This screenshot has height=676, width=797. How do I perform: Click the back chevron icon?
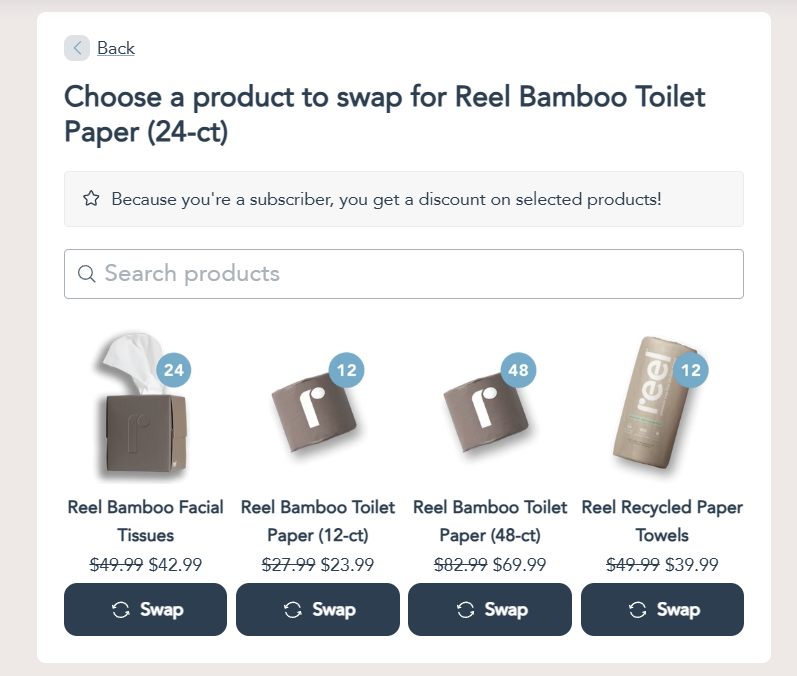(77, 48)
